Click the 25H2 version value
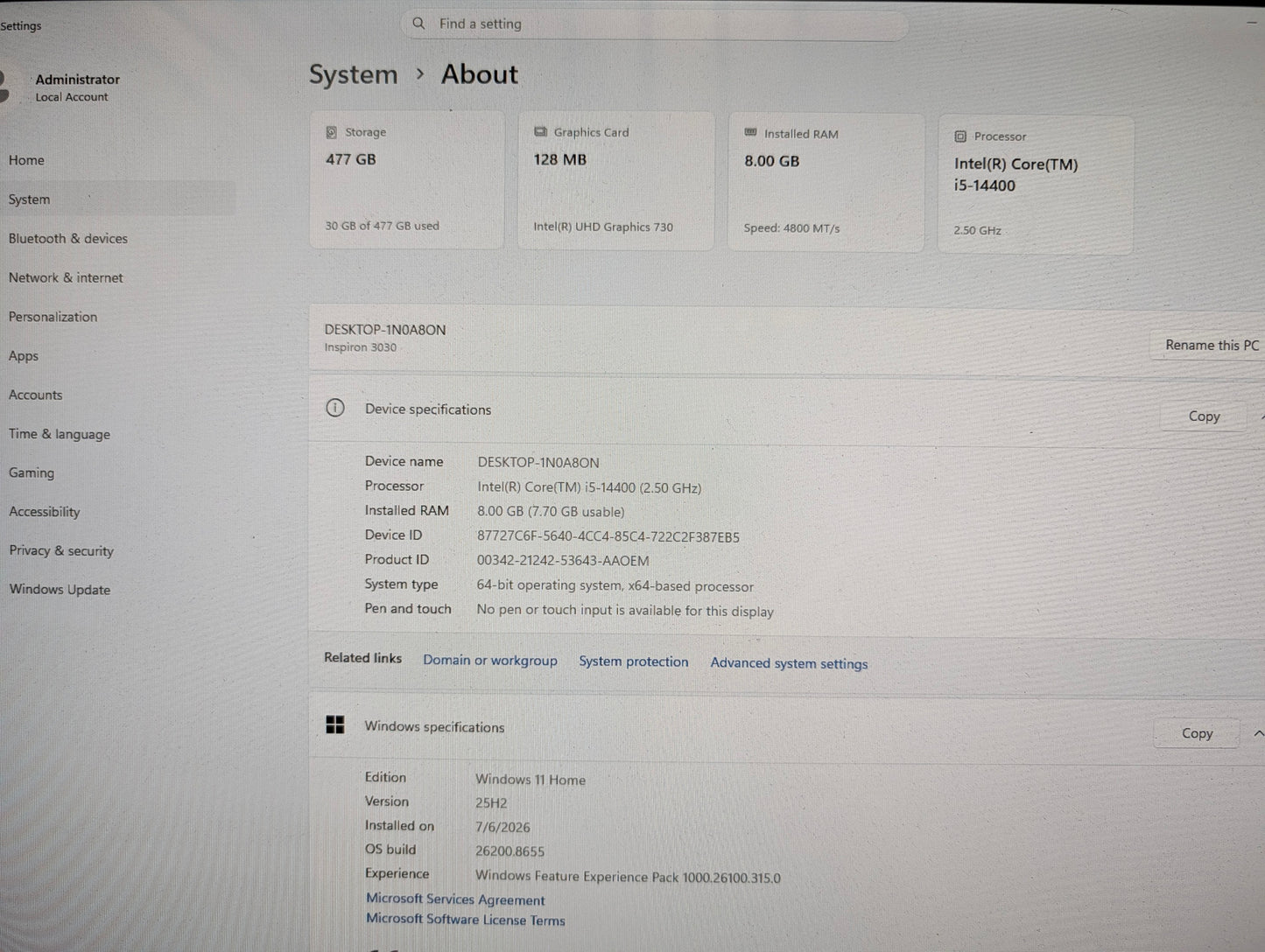1265x952 pixels. pyautogui.click(x=491, y=802)
